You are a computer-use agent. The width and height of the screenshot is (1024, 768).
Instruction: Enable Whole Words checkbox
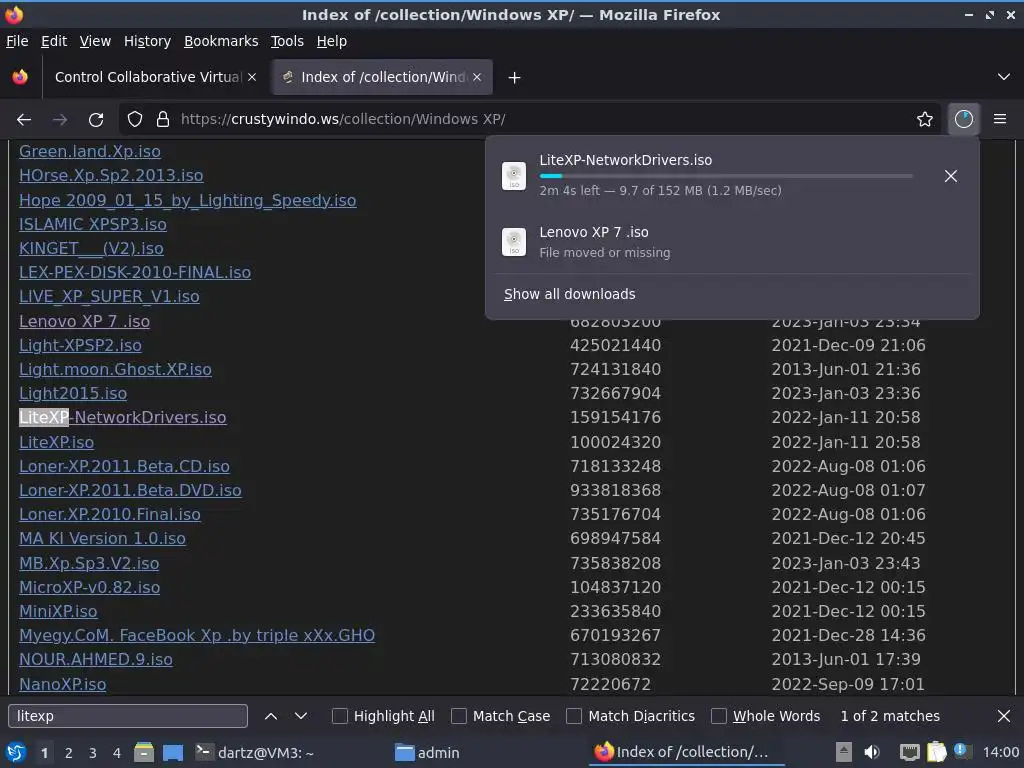pyautogui.click(x=718, y=716)
